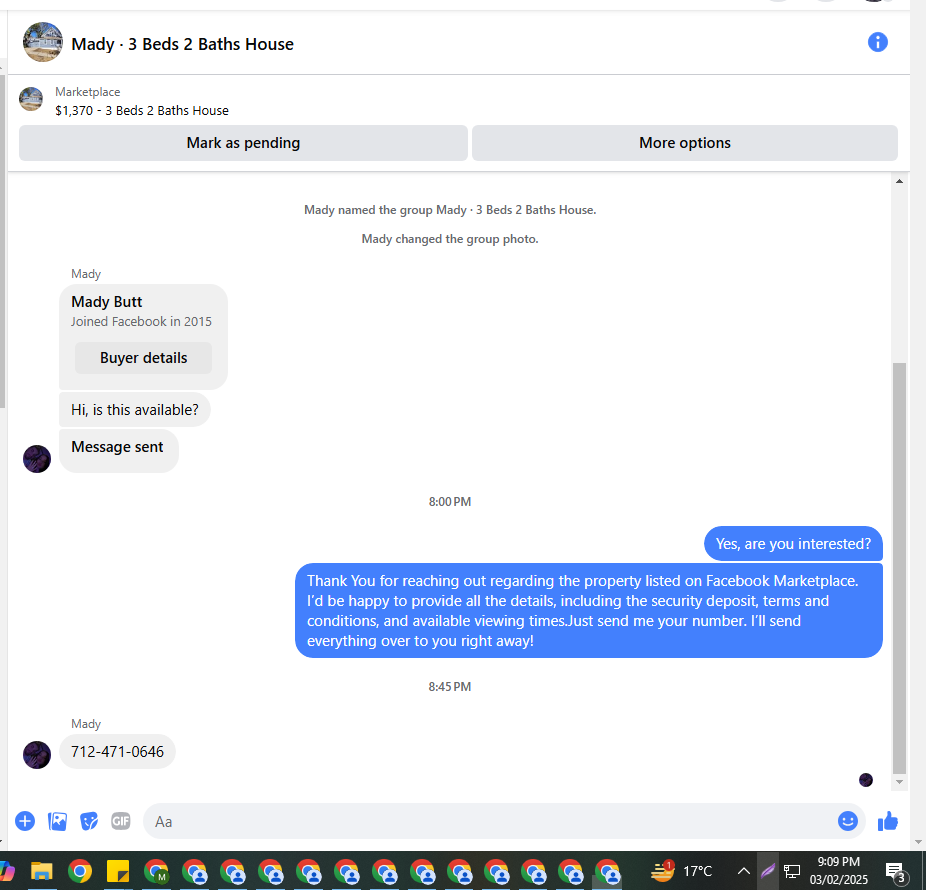Click Mark as pending button
Image resolution: width=926 pixels, height=890 pixels.
243,143
